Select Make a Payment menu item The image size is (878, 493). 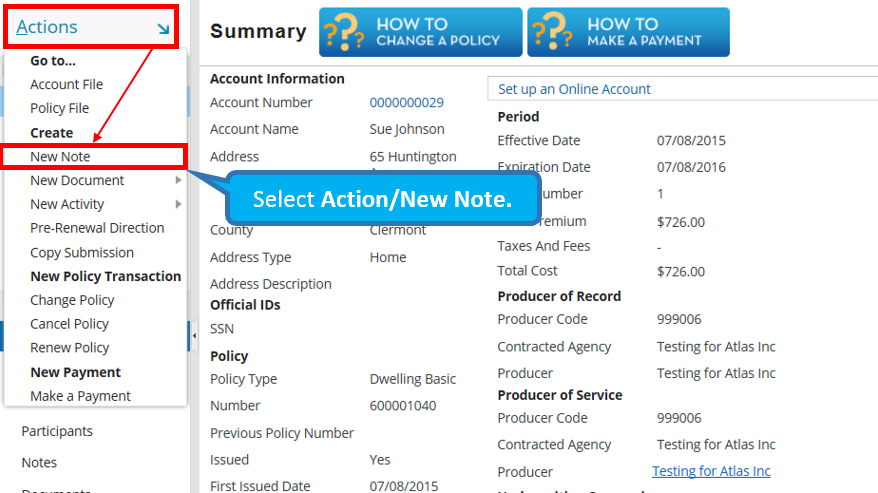point(80,396)
